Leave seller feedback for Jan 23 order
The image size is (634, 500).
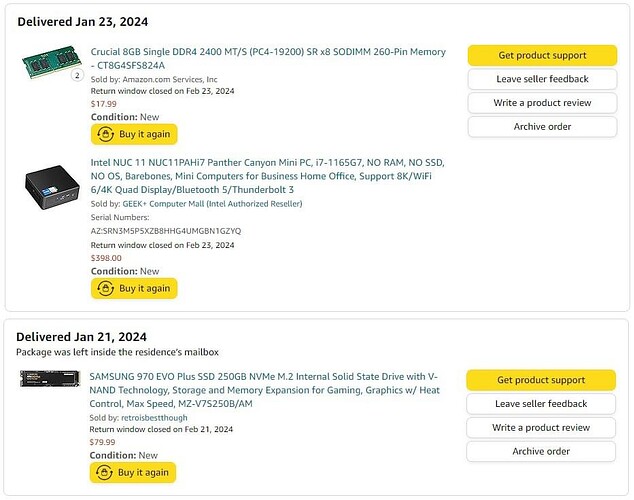(x=542, y=79)
